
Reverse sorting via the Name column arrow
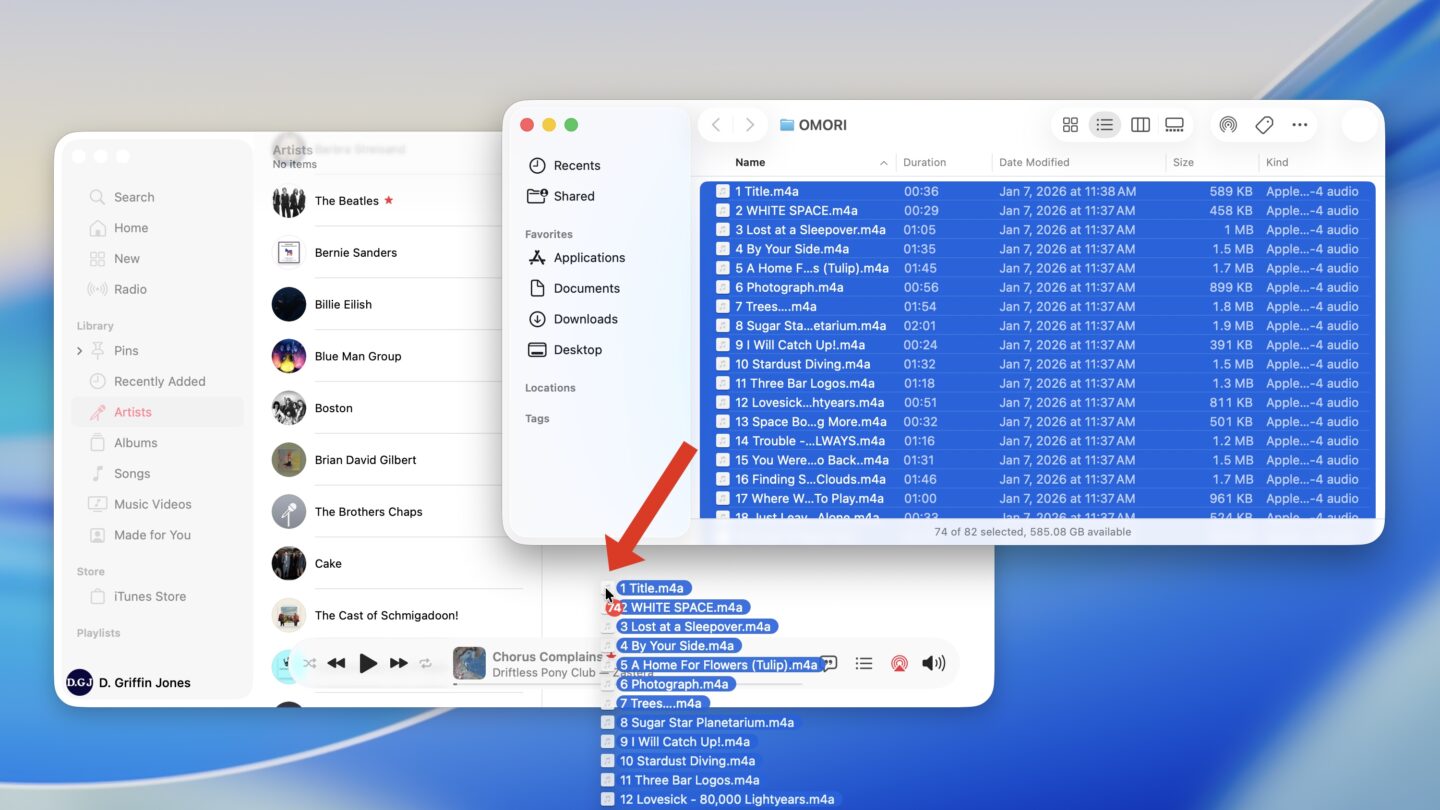pyautogui.click(x=882, y=161)
